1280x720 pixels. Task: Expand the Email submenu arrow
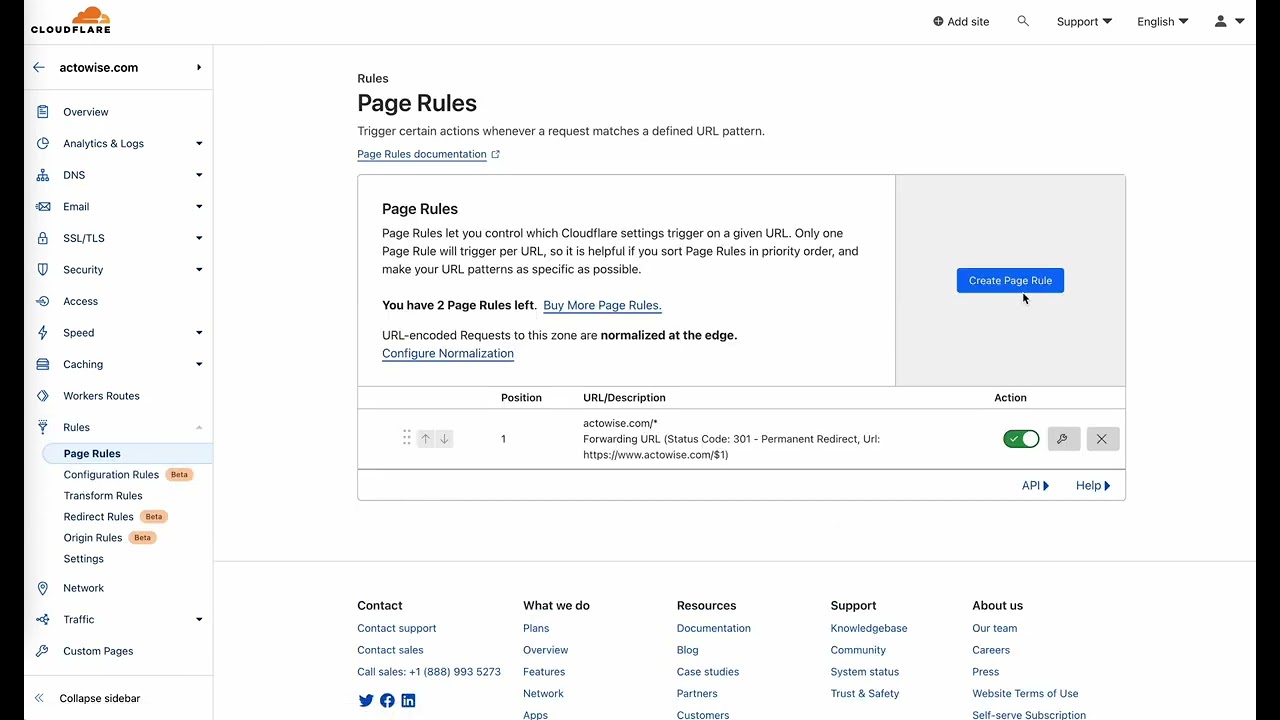coord(199,206)
